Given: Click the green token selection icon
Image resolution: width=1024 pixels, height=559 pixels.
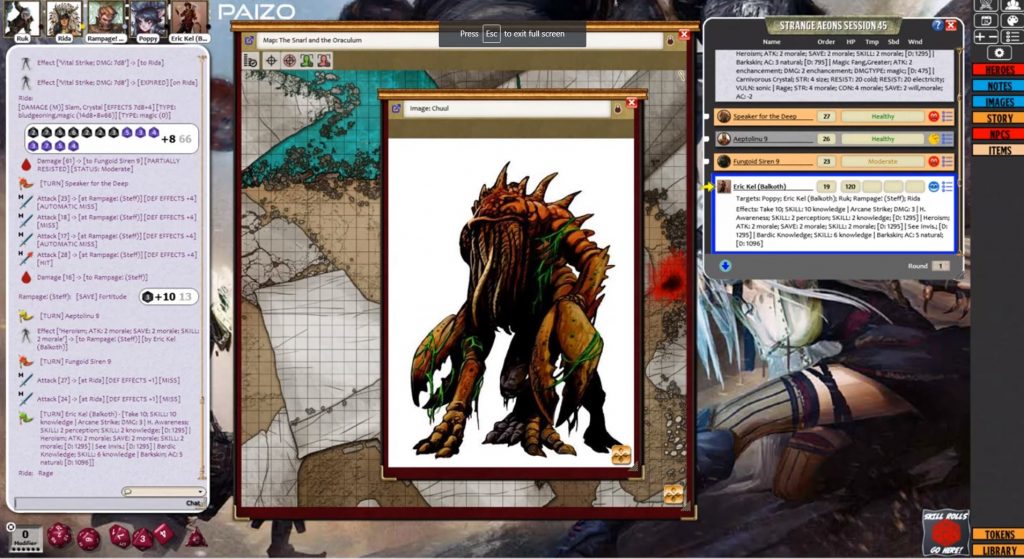Looking at the screenshot, I should 306,61.
